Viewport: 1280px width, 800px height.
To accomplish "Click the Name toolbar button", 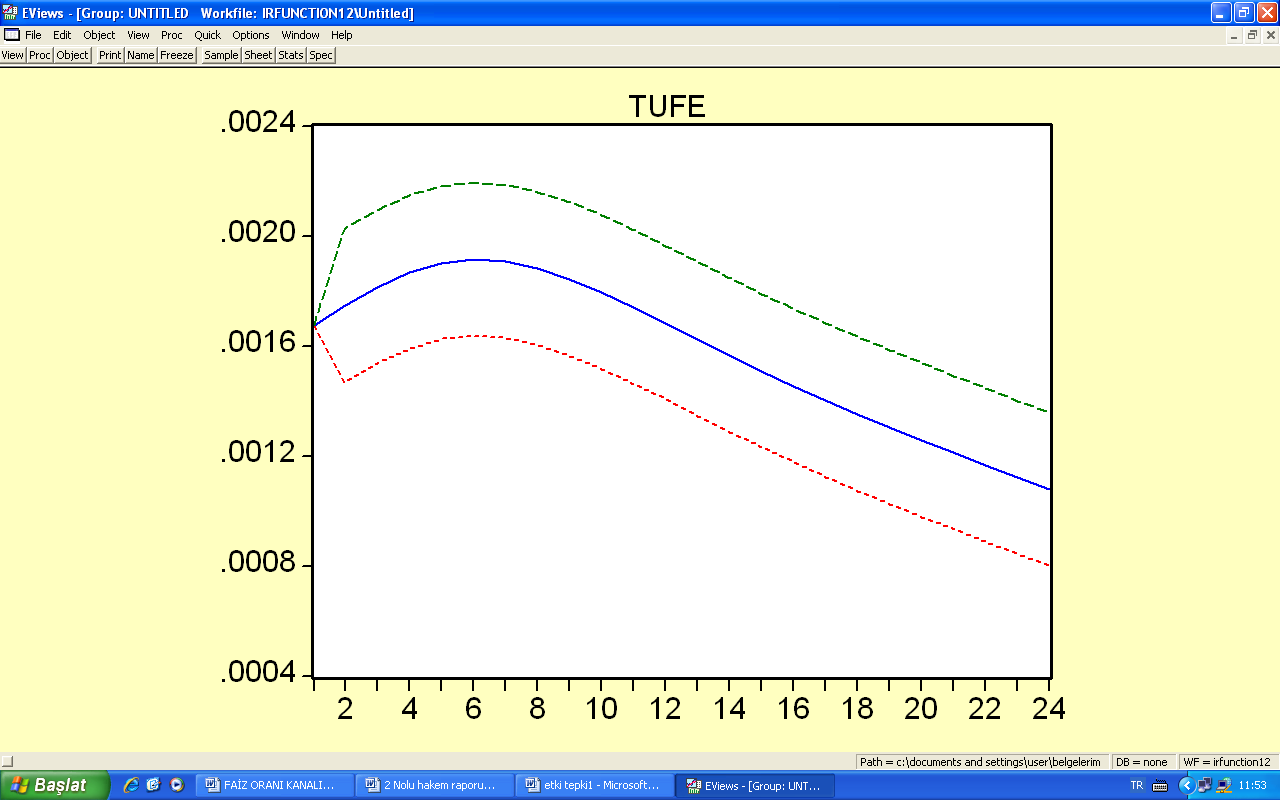I will pos(141,55).
